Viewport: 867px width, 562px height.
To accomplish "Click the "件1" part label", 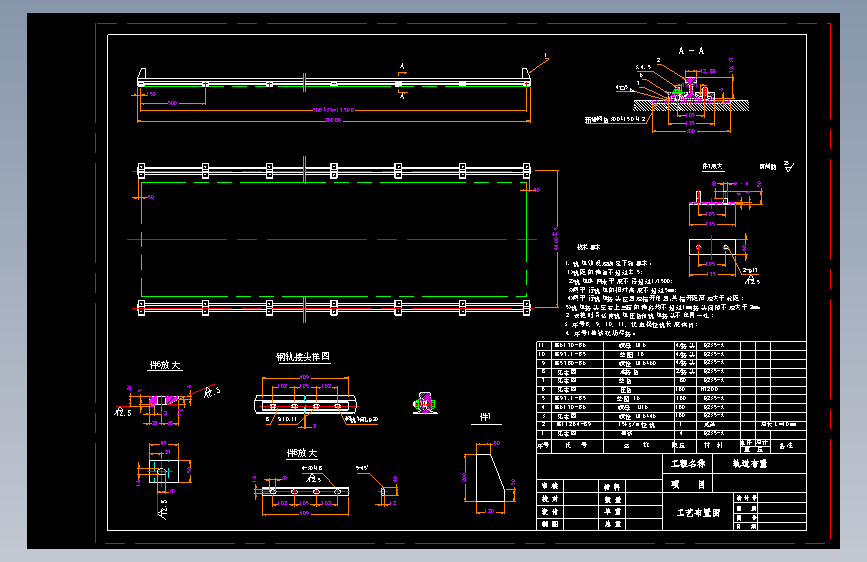I will 485,417.
